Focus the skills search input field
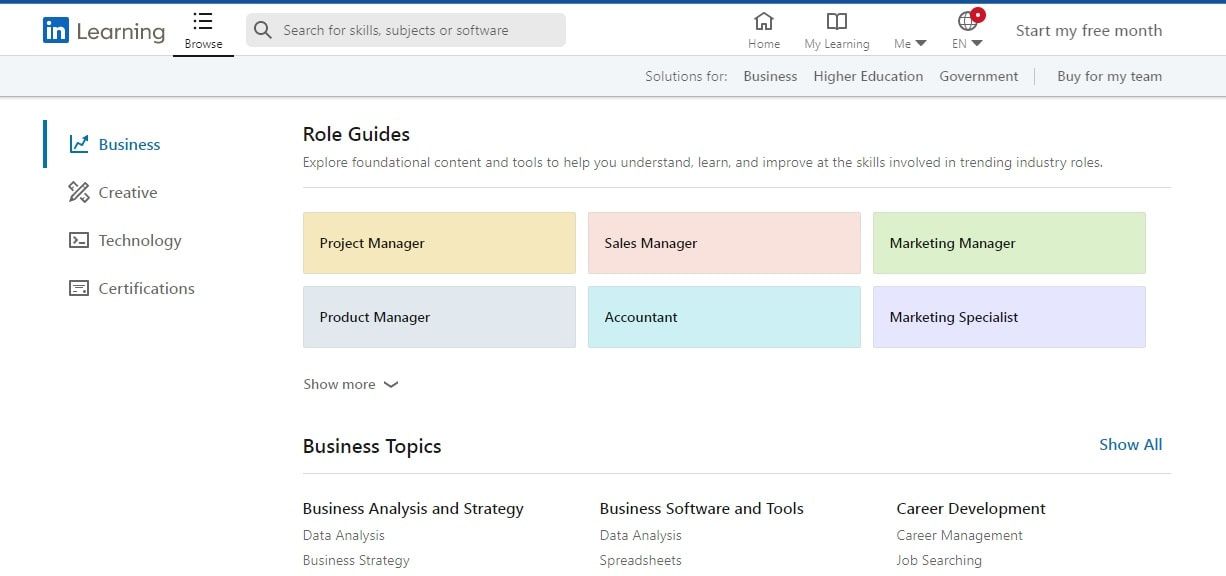Image resolution: width=1226 pixels, height=576 pixels. tap(406, 30)
